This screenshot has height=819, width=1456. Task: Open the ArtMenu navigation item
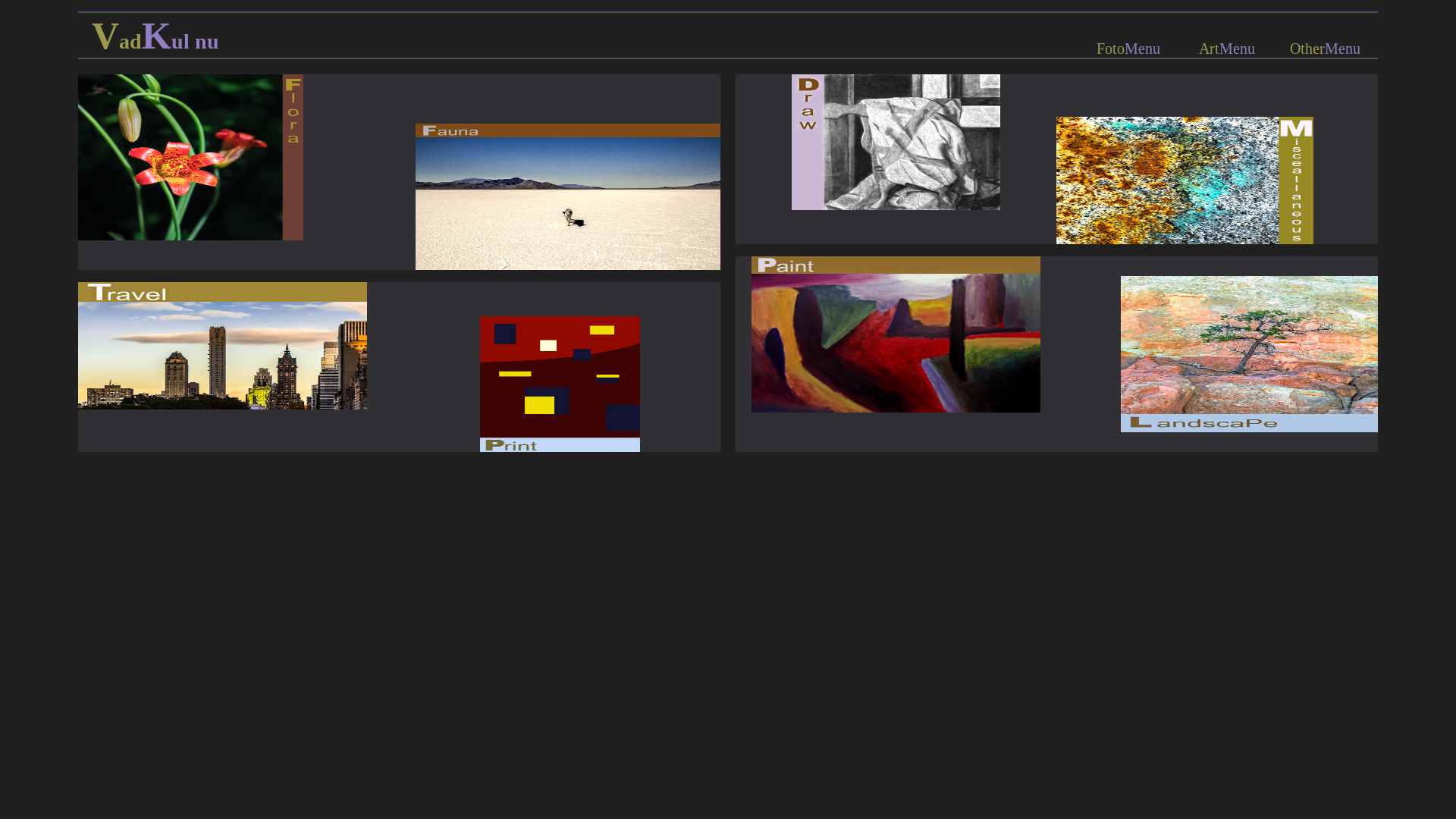click(x=1226, y=49)
